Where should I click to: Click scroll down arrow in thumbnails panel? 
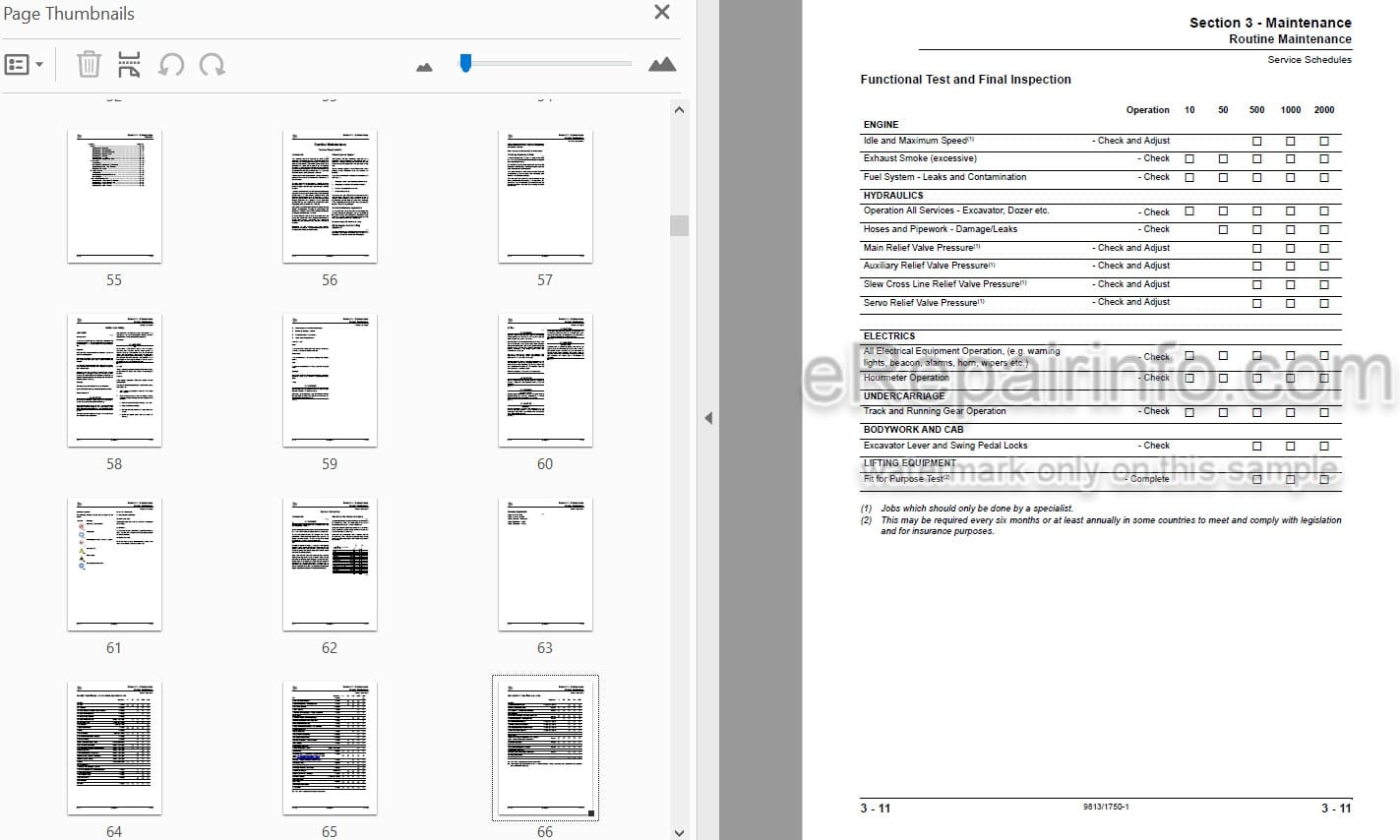679,832
